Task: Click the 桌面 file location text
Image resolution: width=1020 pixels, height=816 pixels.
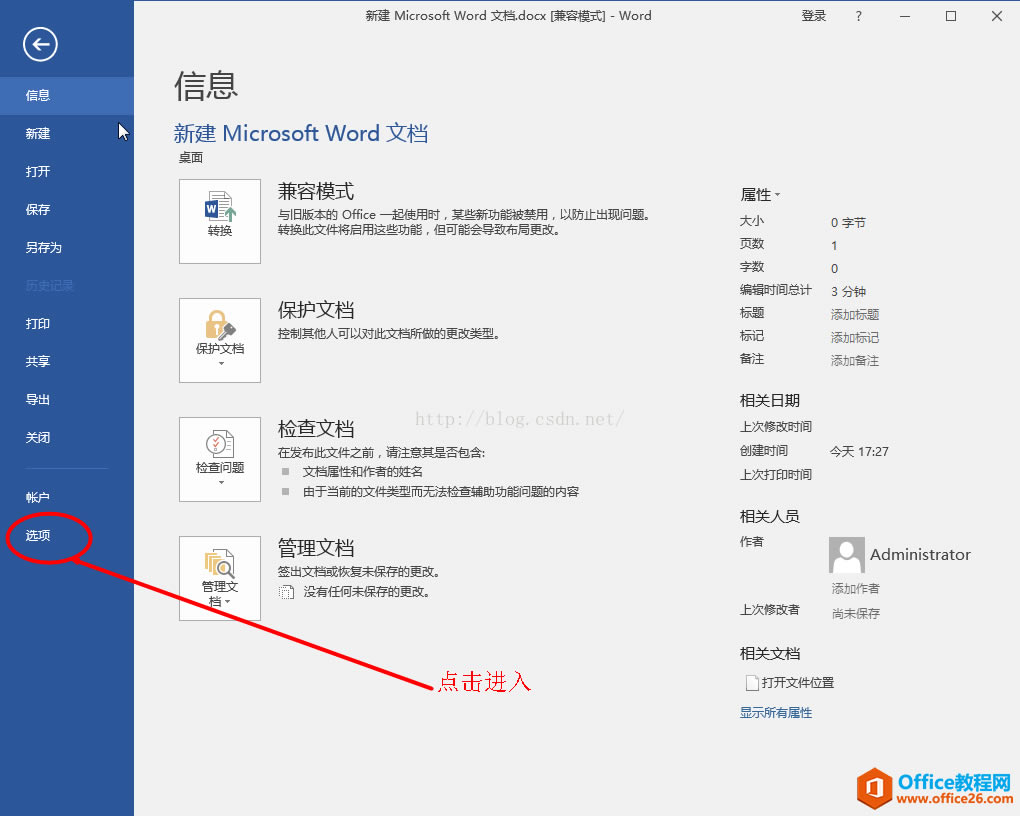Action: point(191,157)
